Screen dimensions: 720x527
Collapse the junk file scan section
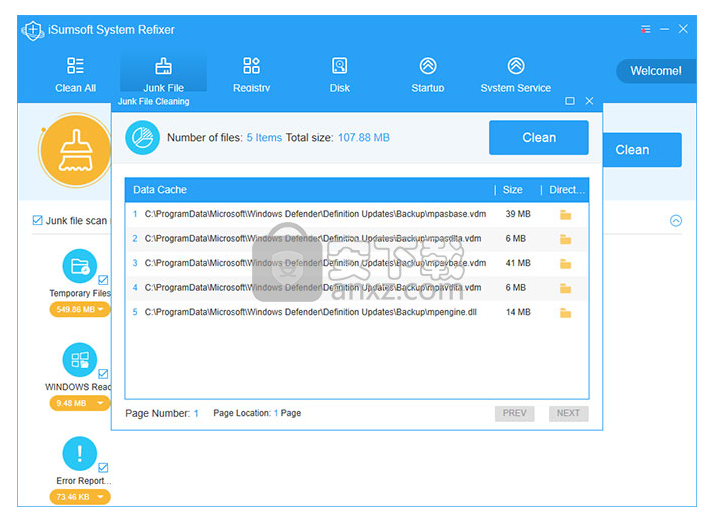[675, 221]
